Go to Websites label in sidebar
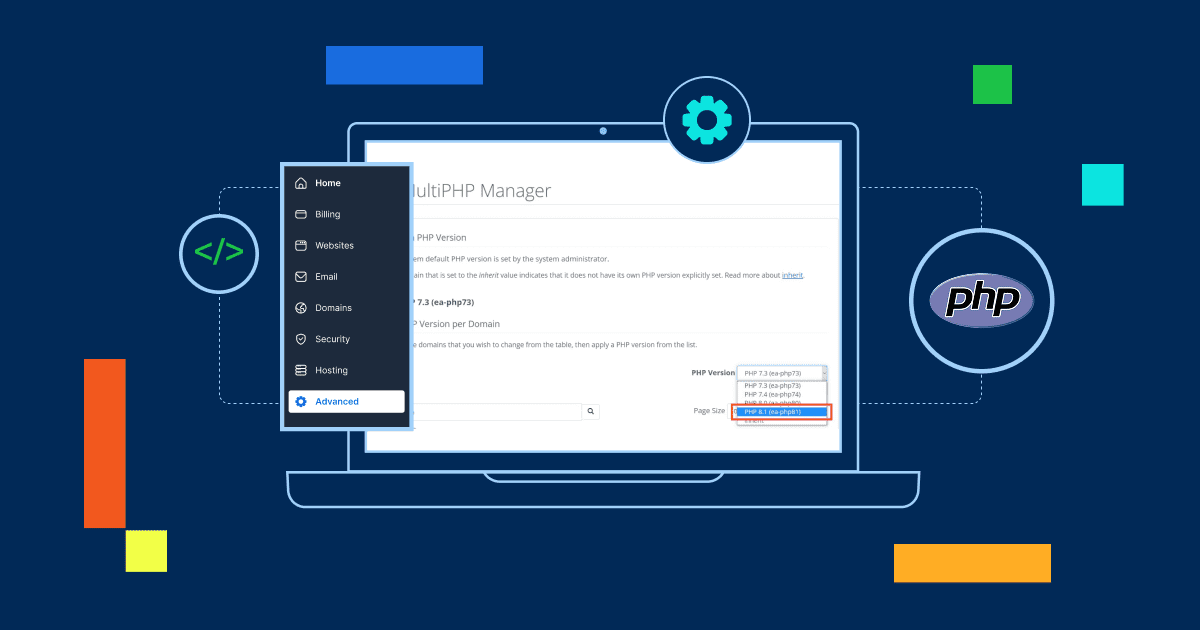1200x630 pixels. tap(334, 245)
